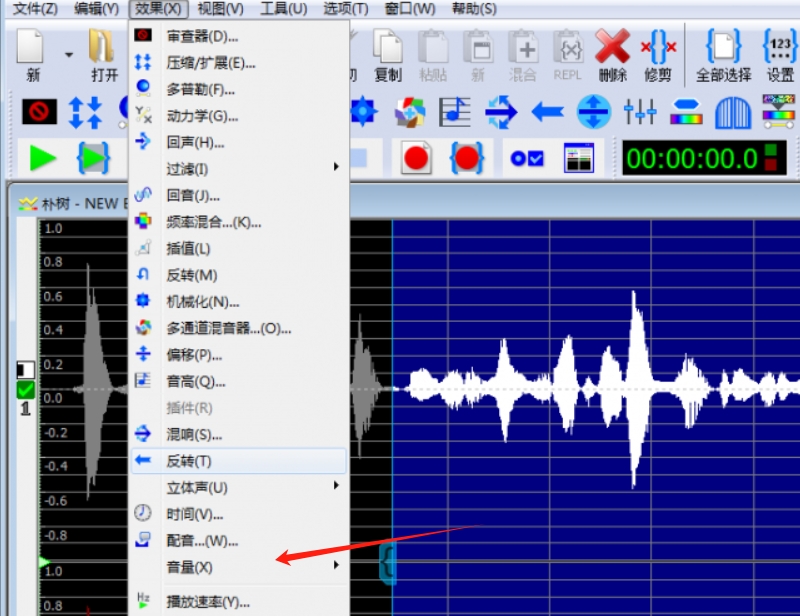Toggle channel 1 green checkbox
Image resolution: width=800 pixels, height=616 pixels.
pos(26,389)
